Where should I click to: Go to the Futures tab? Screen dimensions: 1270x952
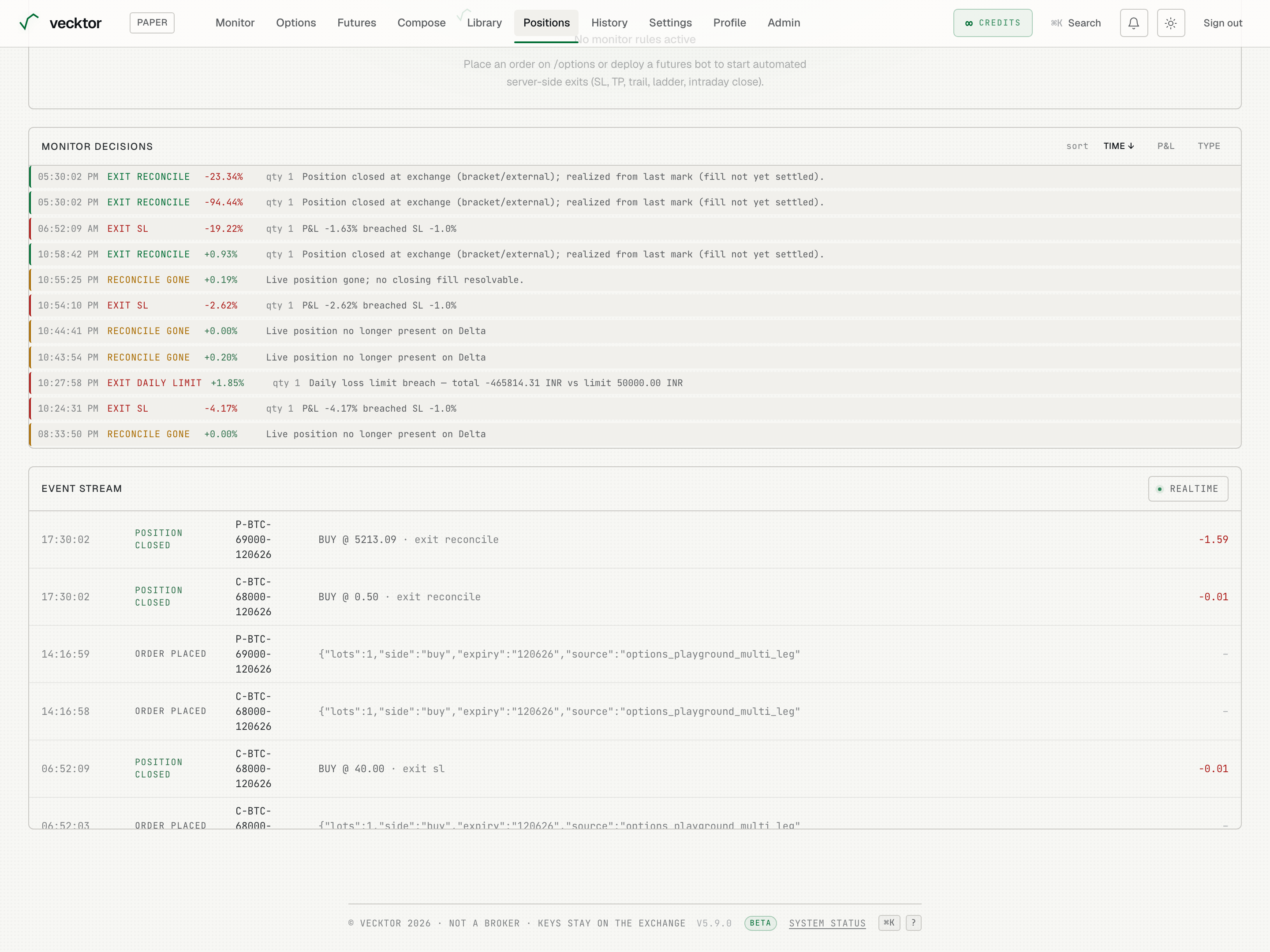pos(357,23)
